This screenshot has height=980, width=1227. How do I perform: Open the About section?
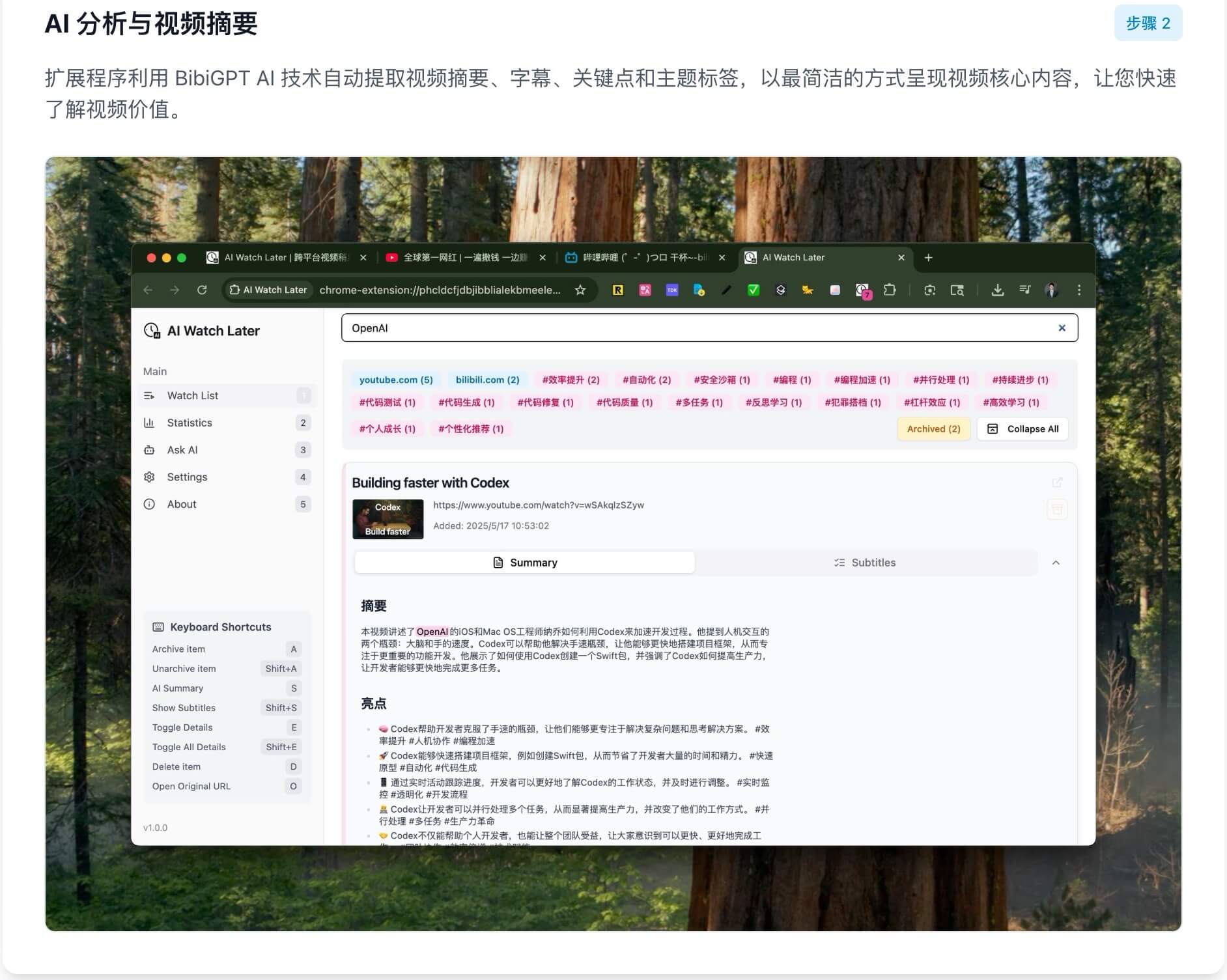181,504
